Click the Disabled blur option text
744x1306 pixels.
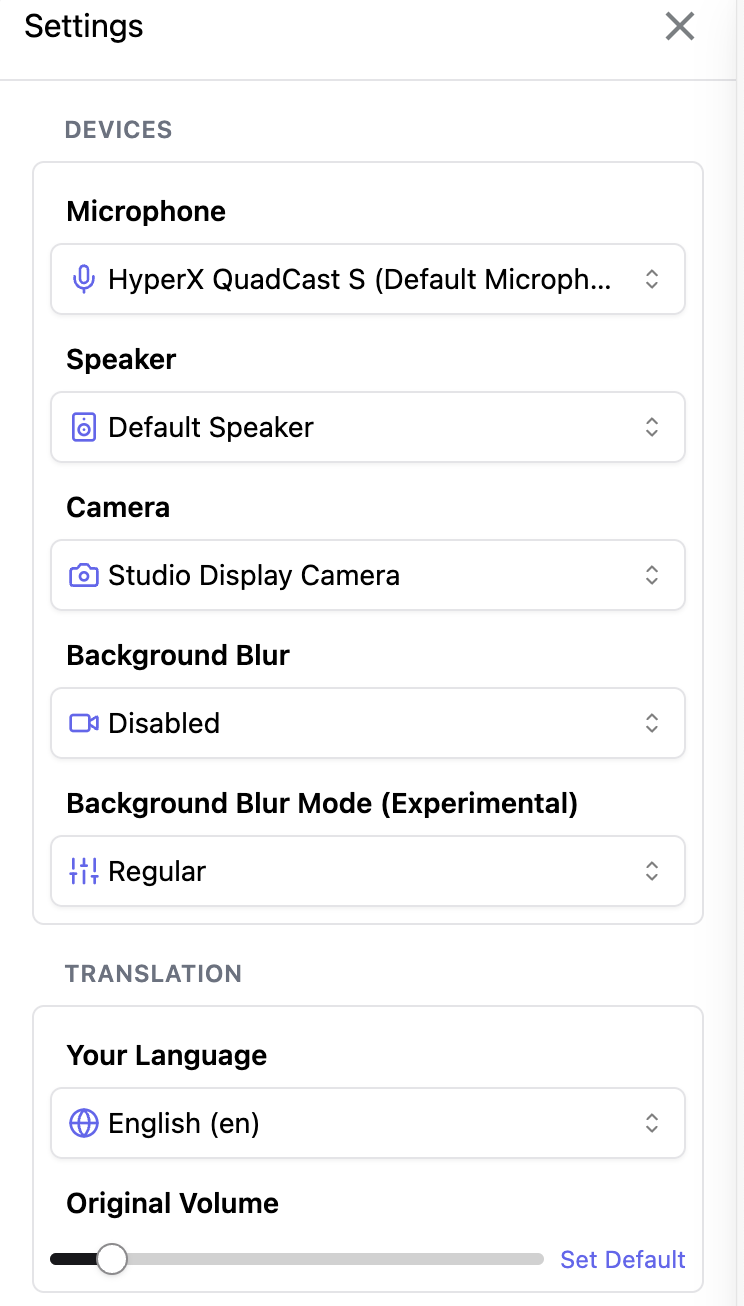164,723
